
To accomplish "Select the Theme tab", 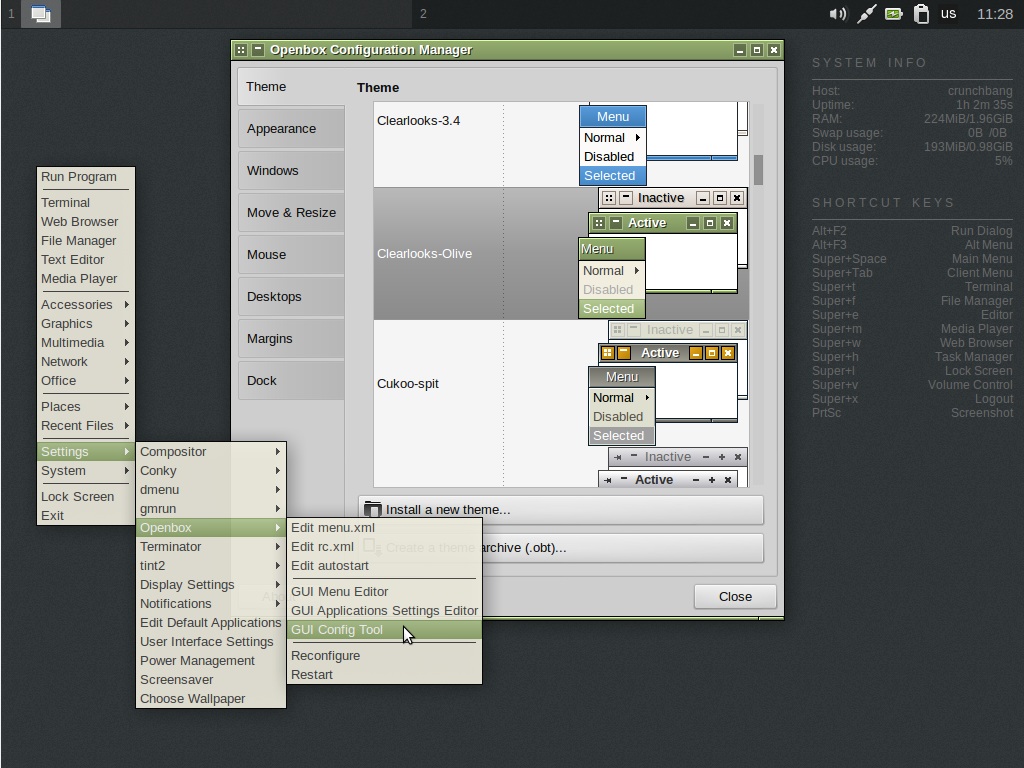I will pyautogui.click(x=291, y=86).
